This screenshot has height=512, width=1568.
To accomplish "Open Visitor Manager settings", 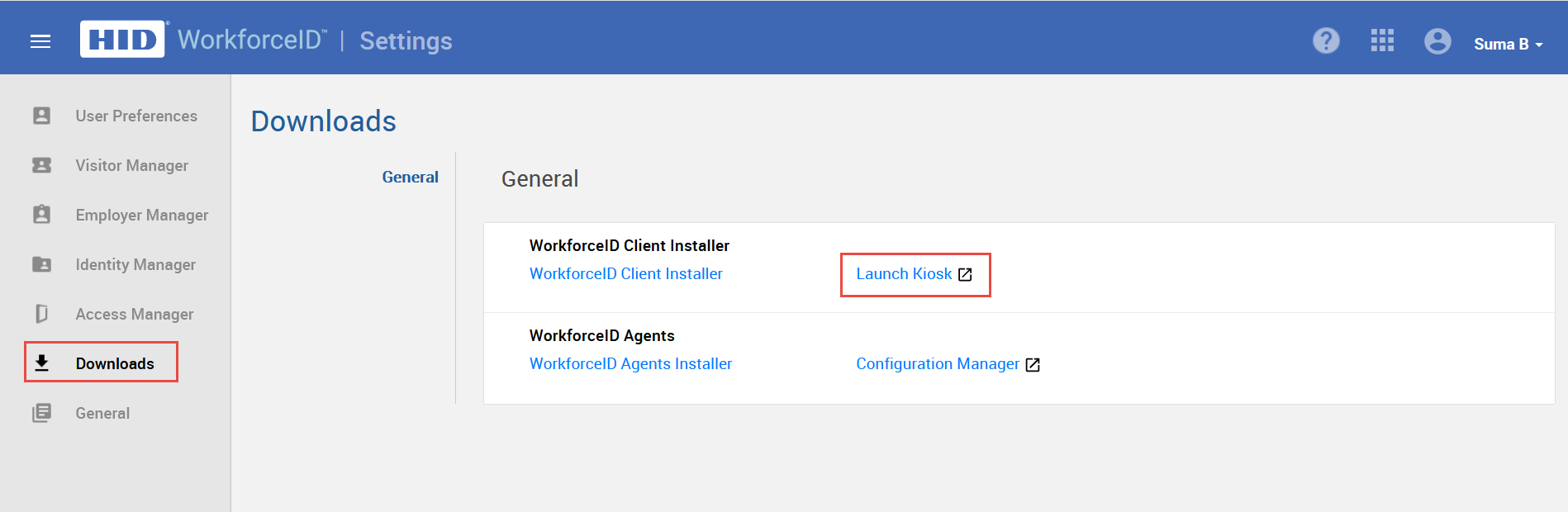I will coord(131,165).
